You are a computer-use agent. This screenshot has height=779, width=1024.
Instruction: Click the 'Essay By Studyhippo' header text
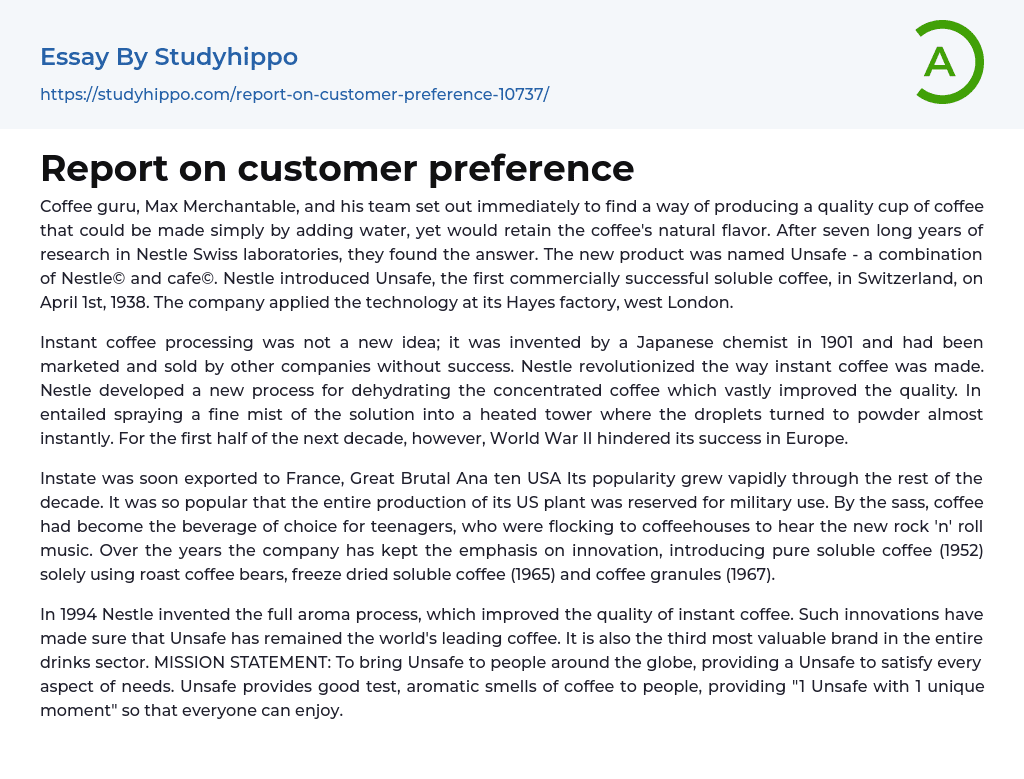tap(169, 57)
